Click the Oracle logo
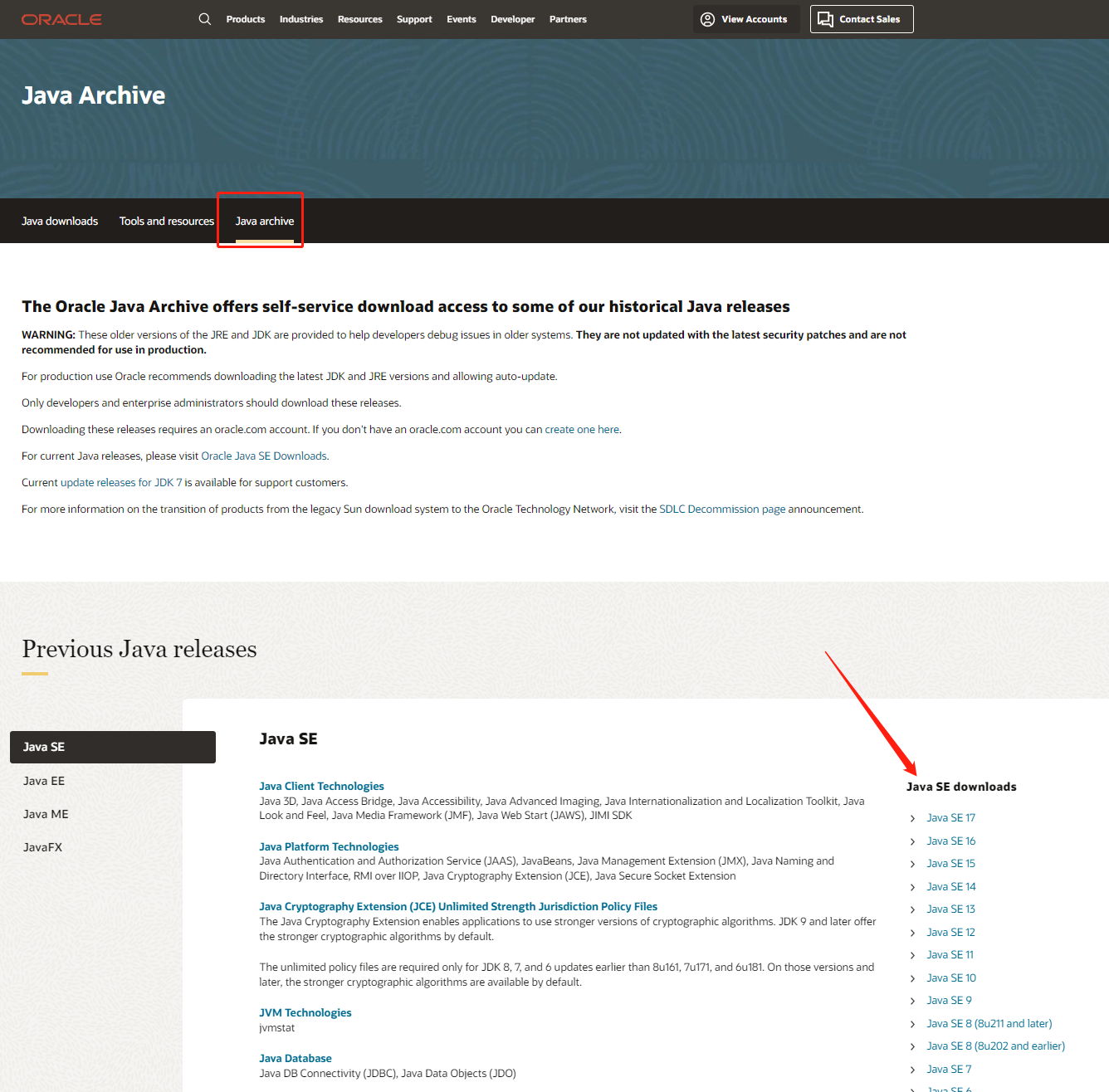 tap(61, 19)
